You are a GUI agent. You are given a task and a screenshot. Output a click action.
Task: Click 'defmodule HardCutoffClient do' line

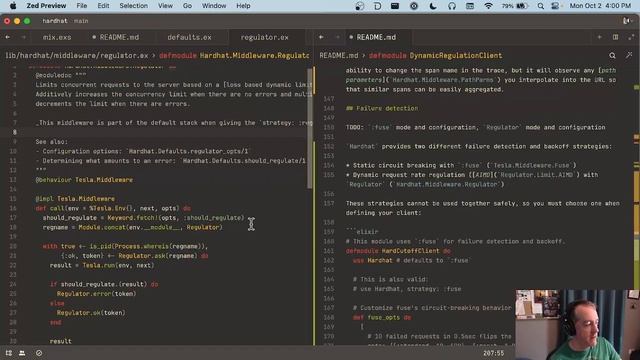click(398, 251)
